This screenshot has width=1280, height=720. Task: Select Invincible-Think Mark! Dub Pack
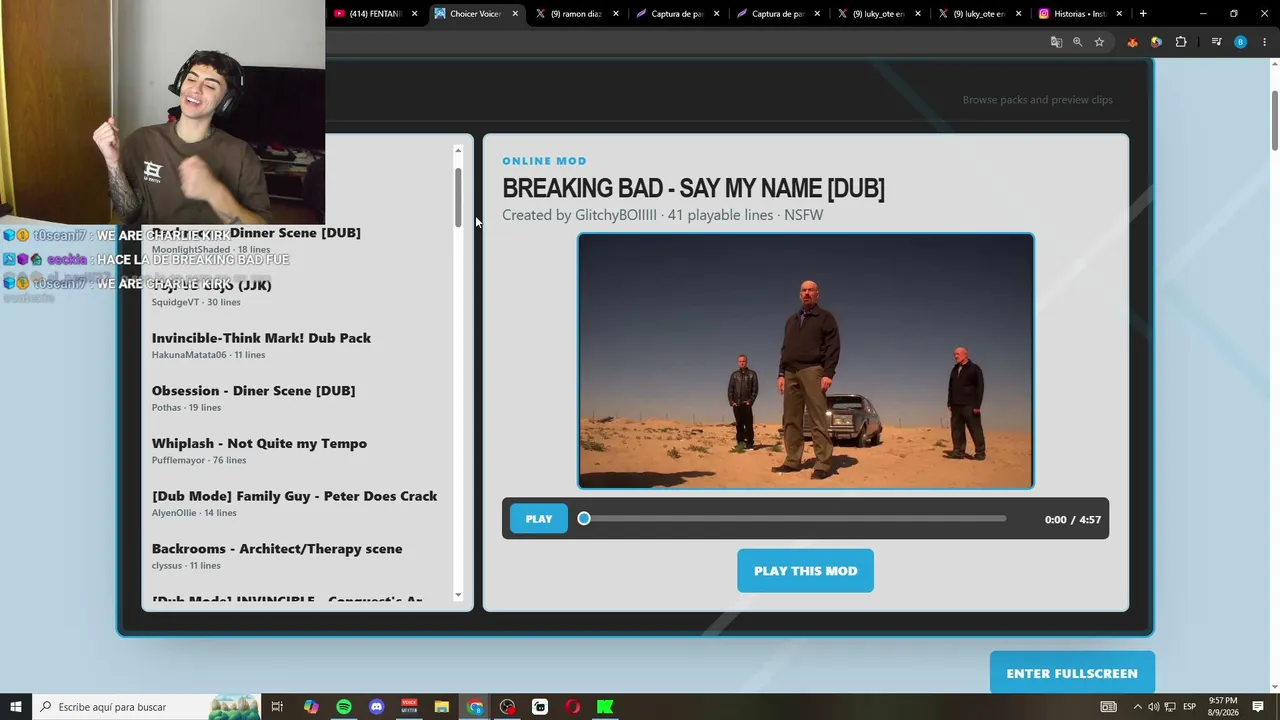295,345
